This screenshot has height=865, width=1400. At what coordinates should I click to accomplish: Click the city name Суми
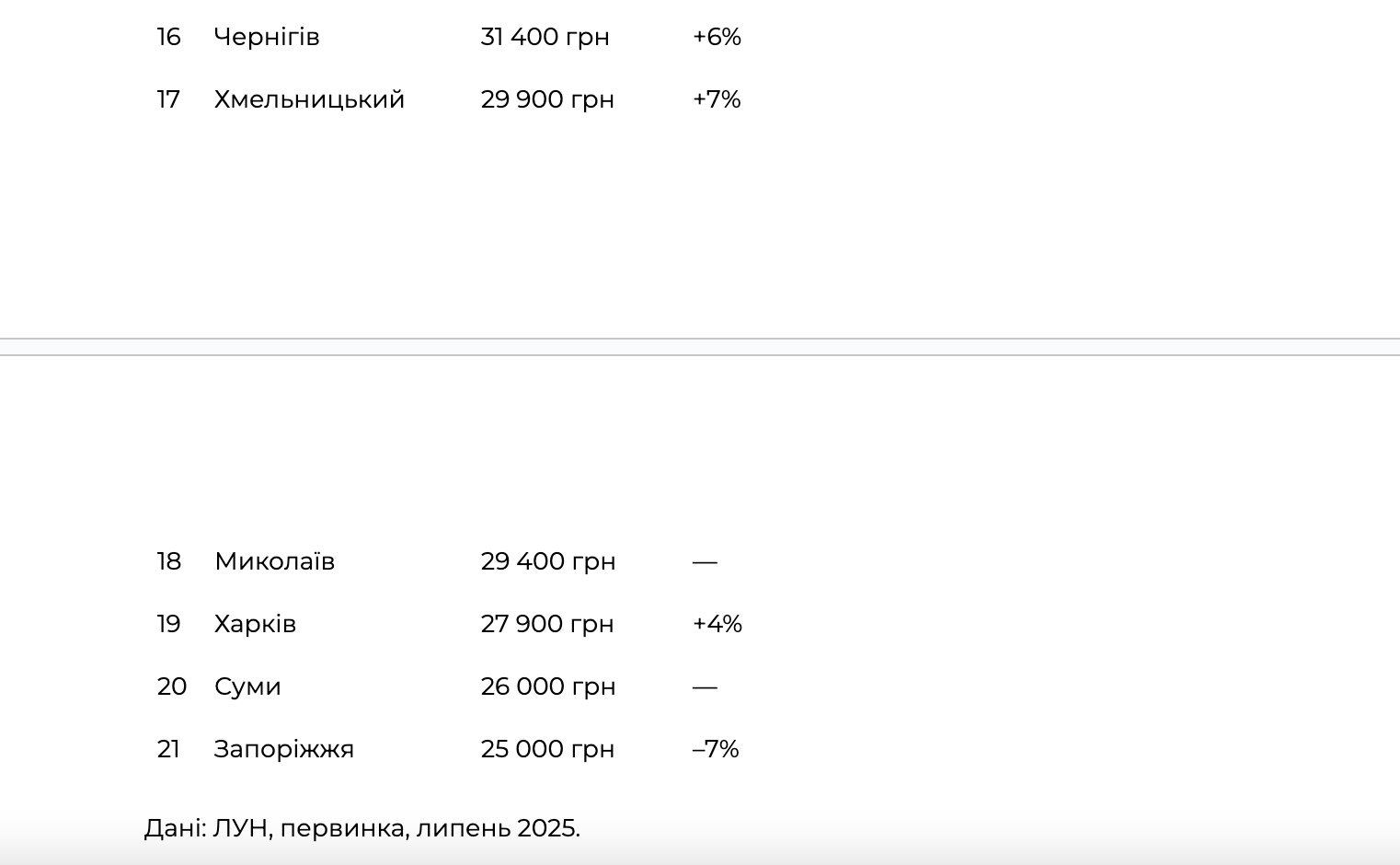click(247, 686)
